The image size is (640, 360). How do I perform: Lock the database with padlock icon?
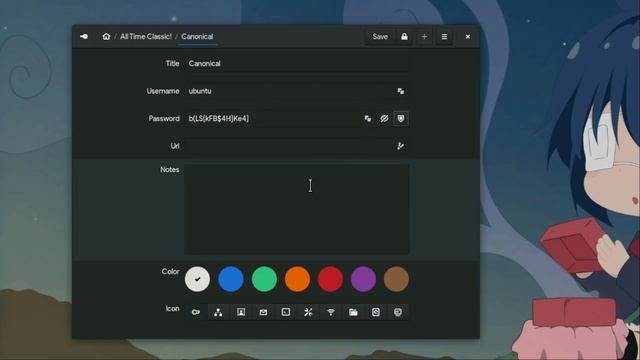(x=404, y=37)
